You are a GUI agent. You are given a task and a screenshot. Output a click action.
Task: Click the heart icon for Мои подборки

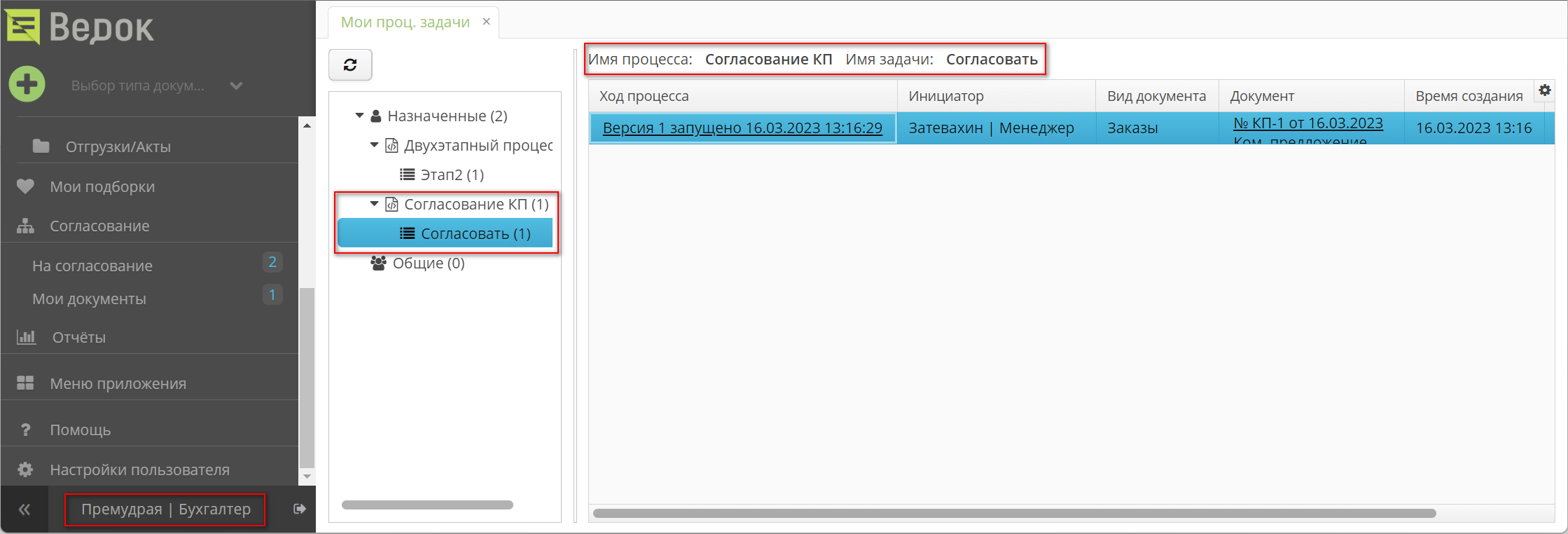click(25, 186)
